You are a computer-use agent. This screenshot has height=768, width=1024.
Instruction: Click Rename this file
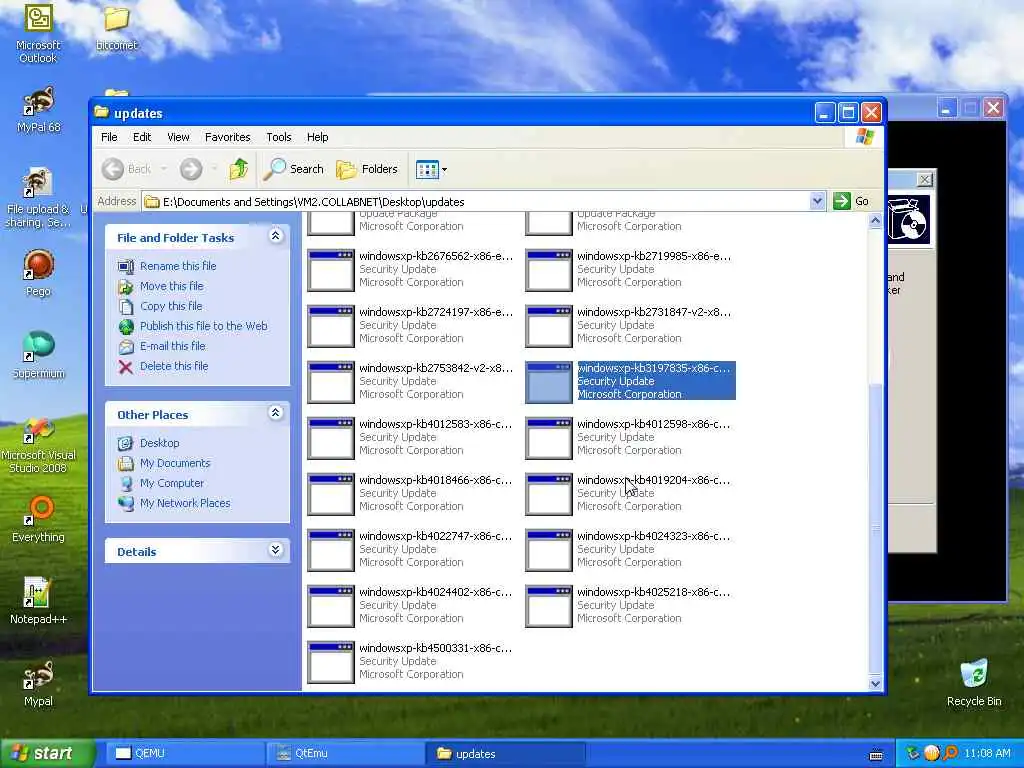point(178,266)
